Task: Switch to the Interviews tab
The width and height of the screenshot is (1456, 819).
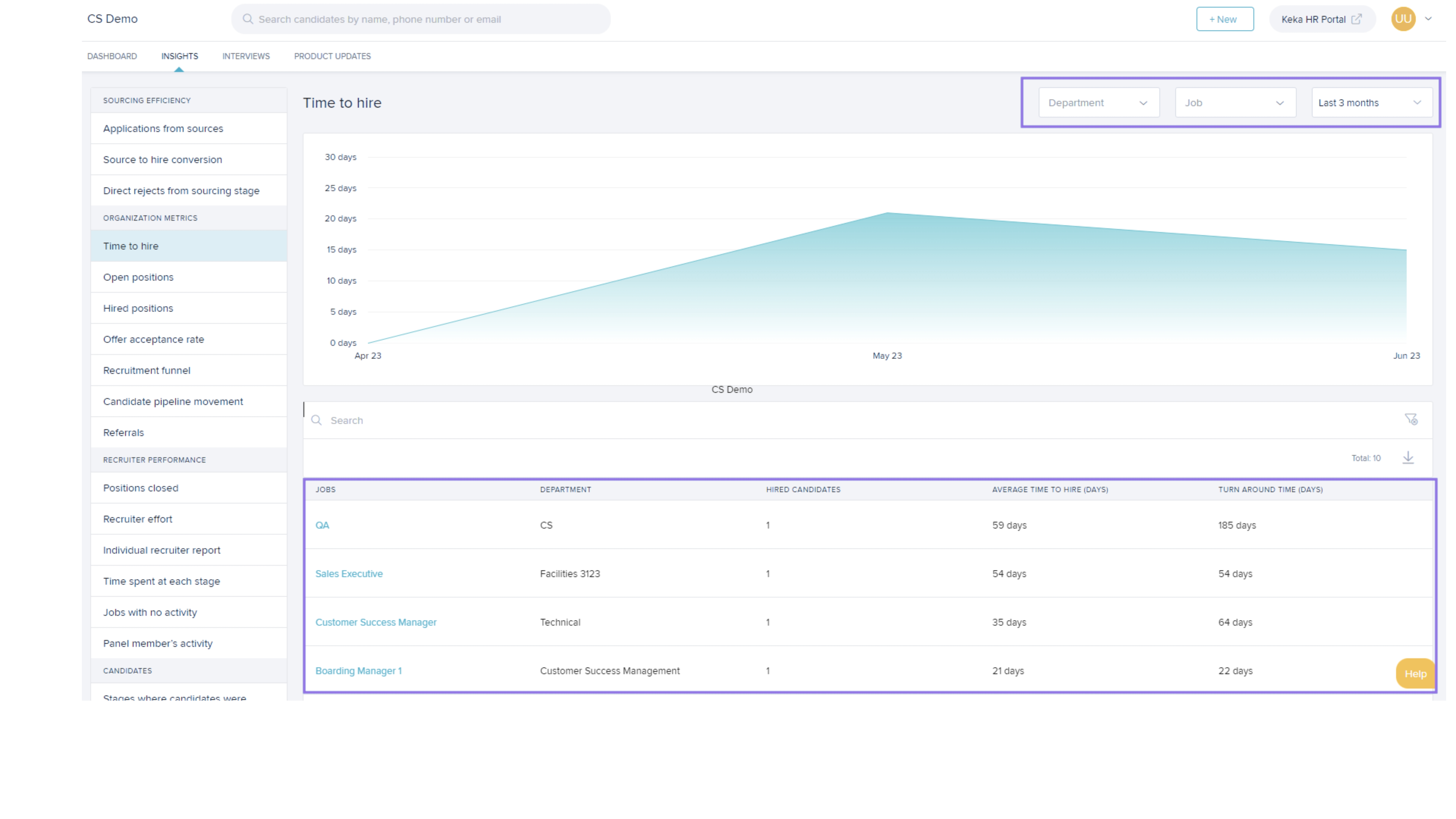Action: point(246,56)
